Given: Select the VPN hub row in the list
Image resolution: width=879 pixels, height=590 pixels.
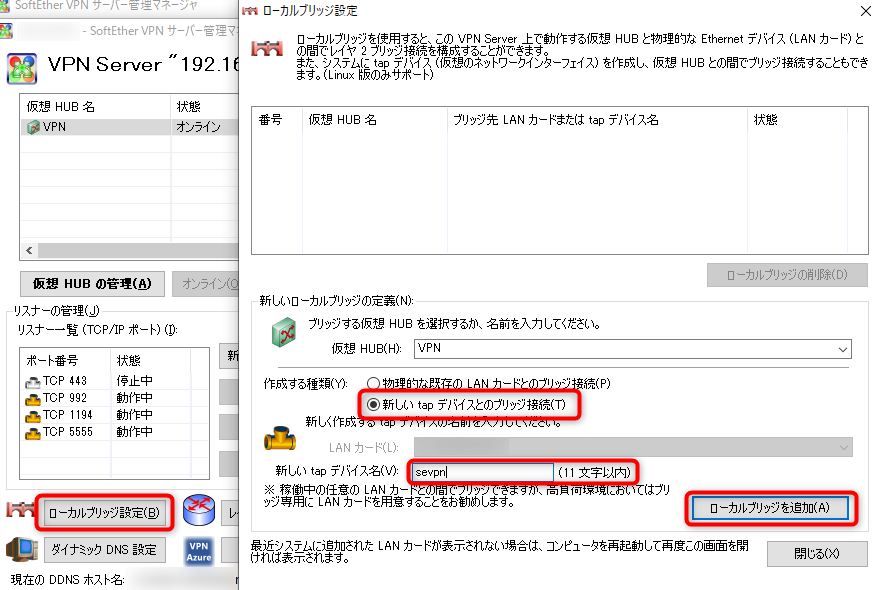Looking at the screenshot, I should pos(129,127).
